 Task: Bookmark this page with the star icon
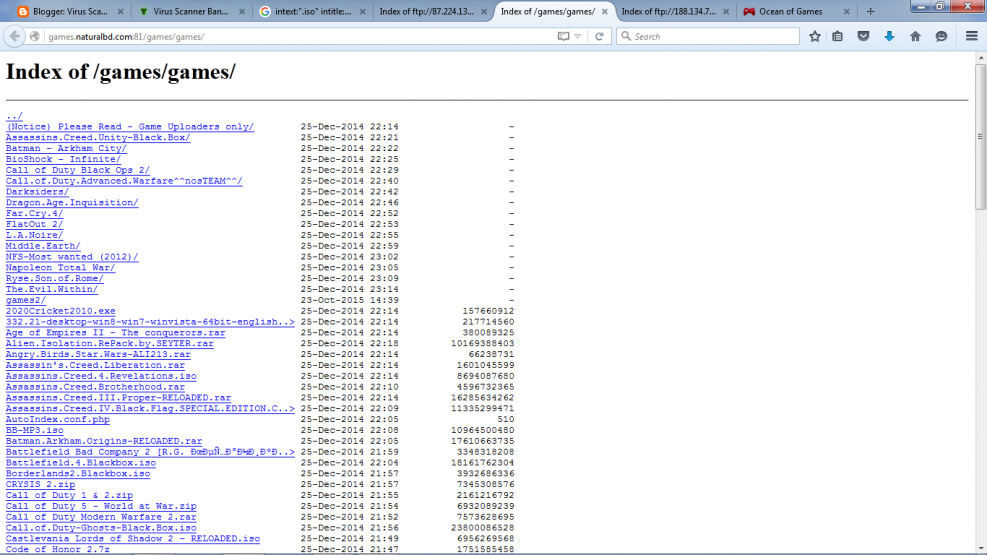point(815,36)
